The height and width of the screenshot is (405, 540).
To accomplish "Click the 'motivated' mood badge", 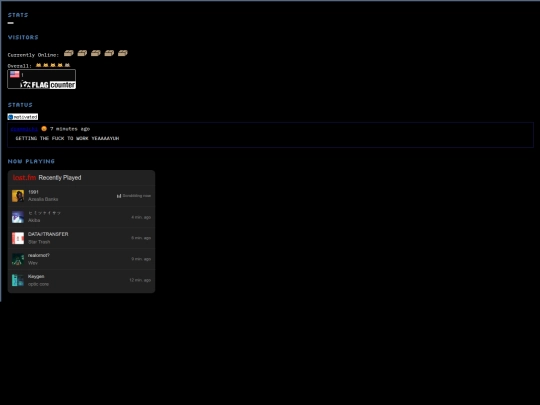I will pyautogui.click(x=23, y=117).
